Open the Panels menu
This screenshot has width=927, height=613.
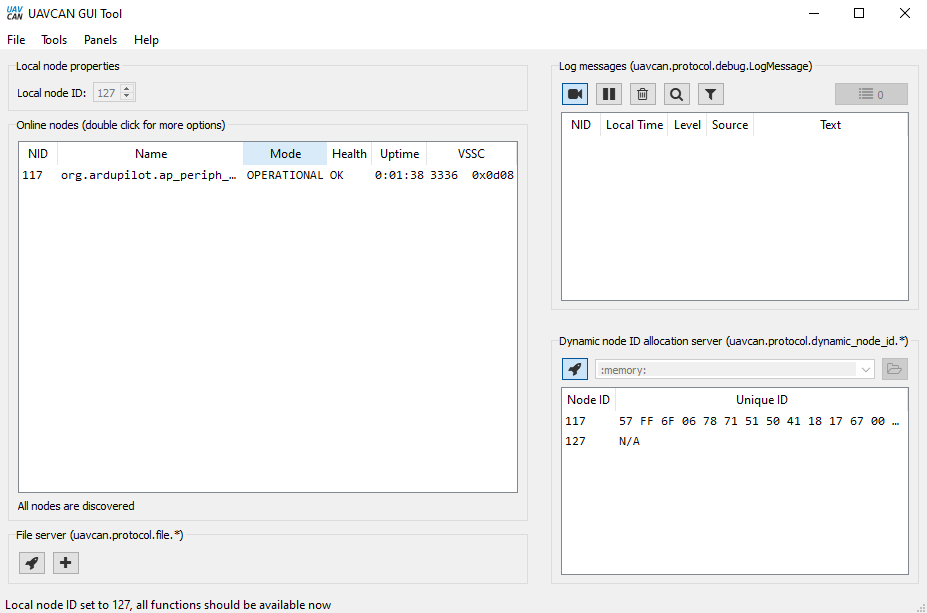coord(100,40)
